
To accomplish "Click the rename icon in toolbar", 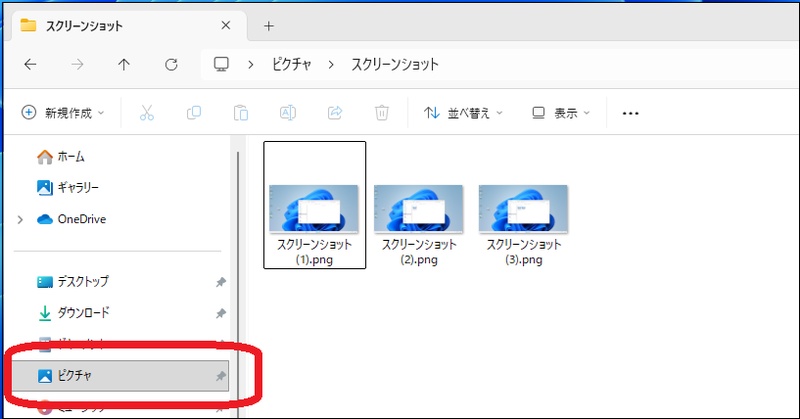I will [x=288, y=113].
